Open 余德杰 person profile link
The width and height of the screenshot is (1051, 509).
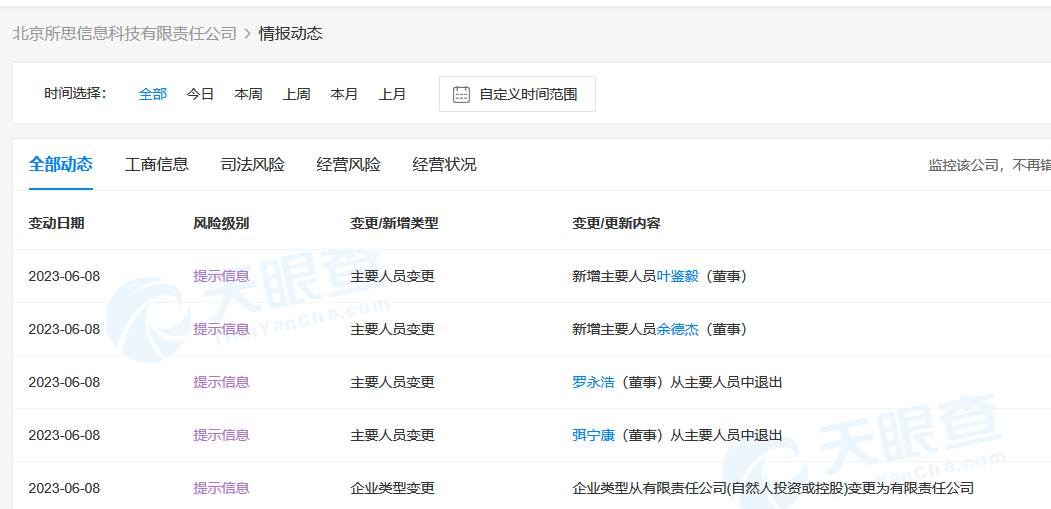[677, 329]
